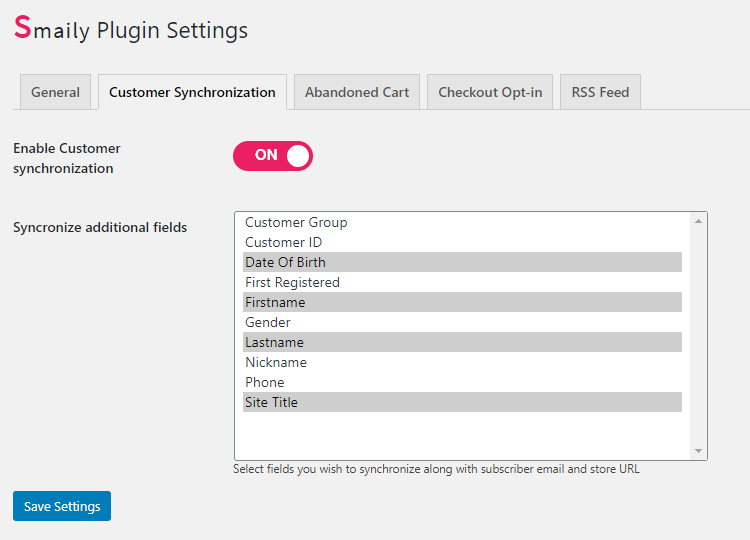Pick the Firstname field option

(x=462, y=302)
